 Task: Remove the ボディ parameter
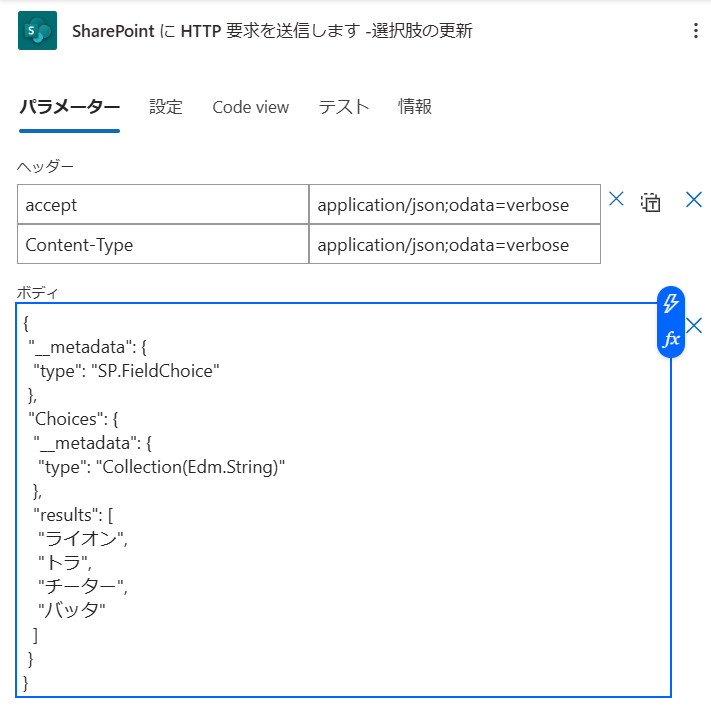click(694, 326)
